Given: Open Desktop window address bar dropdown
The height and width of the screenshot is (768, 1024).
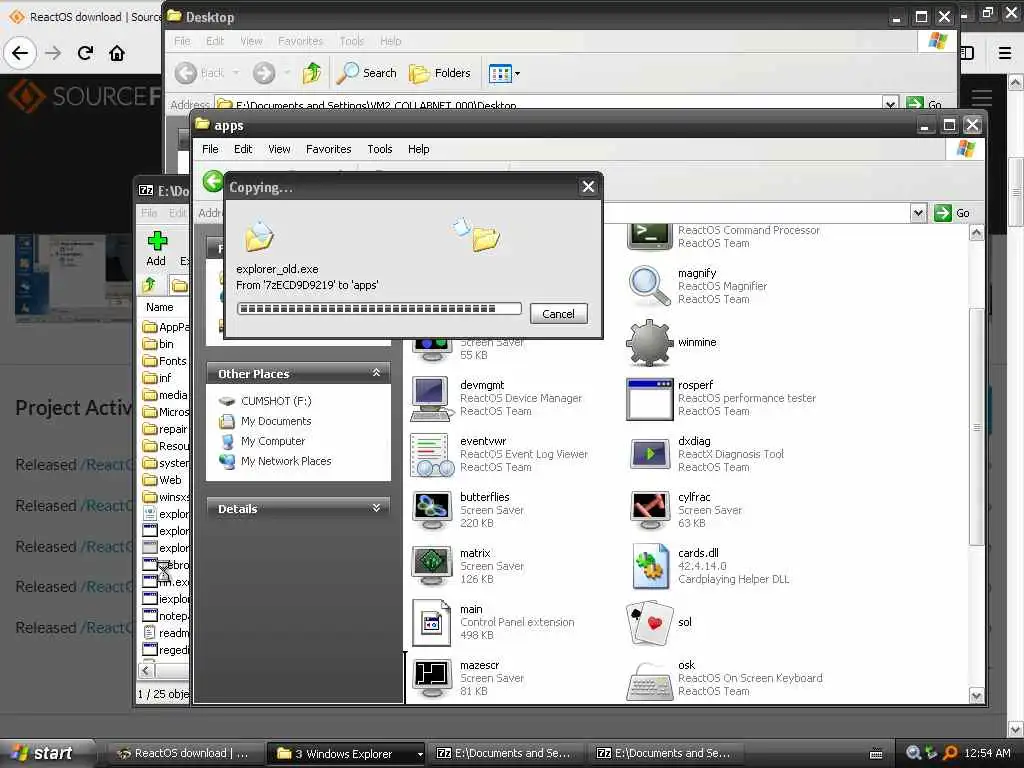Looking at the screenshot, I should click(x=889, y=104).
